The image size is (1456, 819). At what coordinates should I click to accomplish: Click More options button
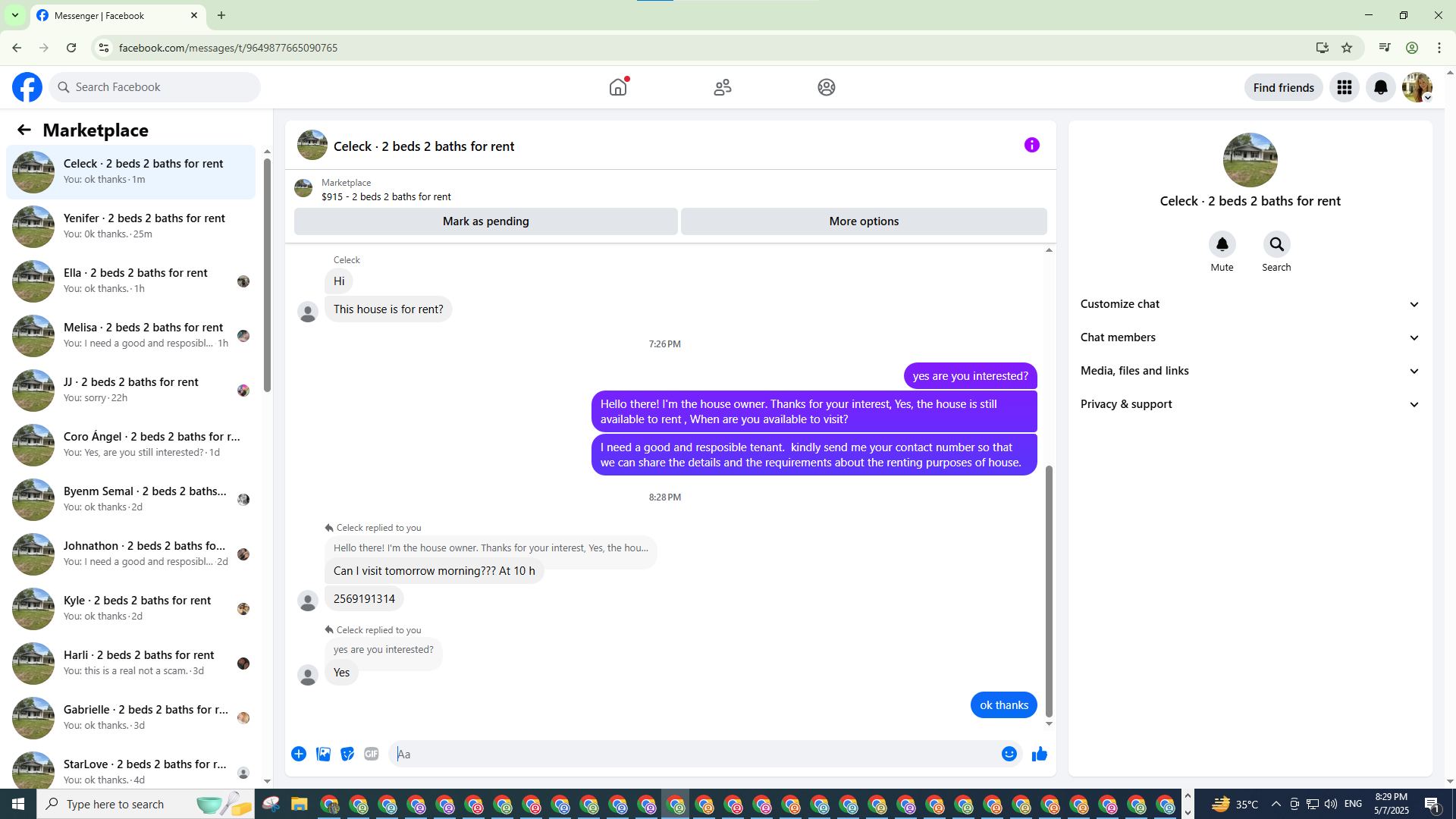(863, 221)
